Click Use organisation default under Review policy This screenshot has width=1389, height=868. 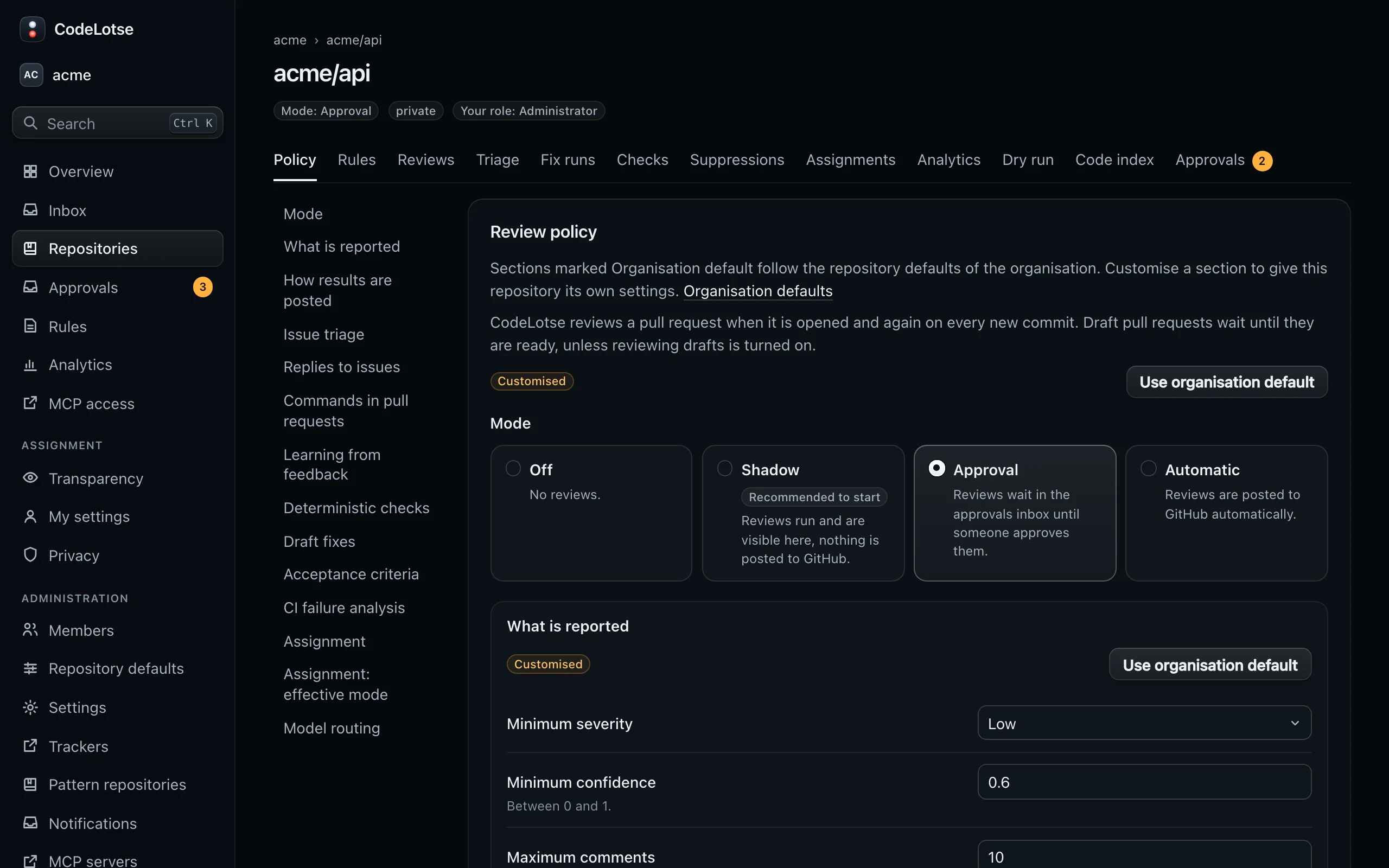[1227, 382]
